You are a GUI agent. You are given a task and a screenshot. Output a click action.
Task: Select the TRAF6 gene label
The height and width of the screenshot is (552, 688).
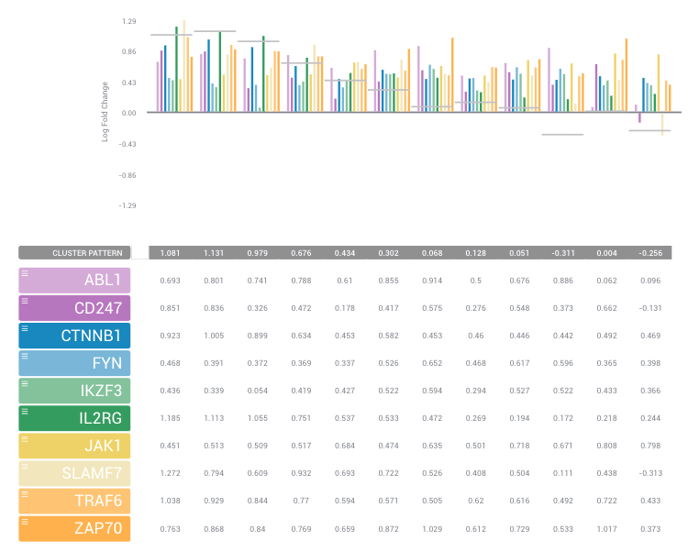click(x=74, y=501)
